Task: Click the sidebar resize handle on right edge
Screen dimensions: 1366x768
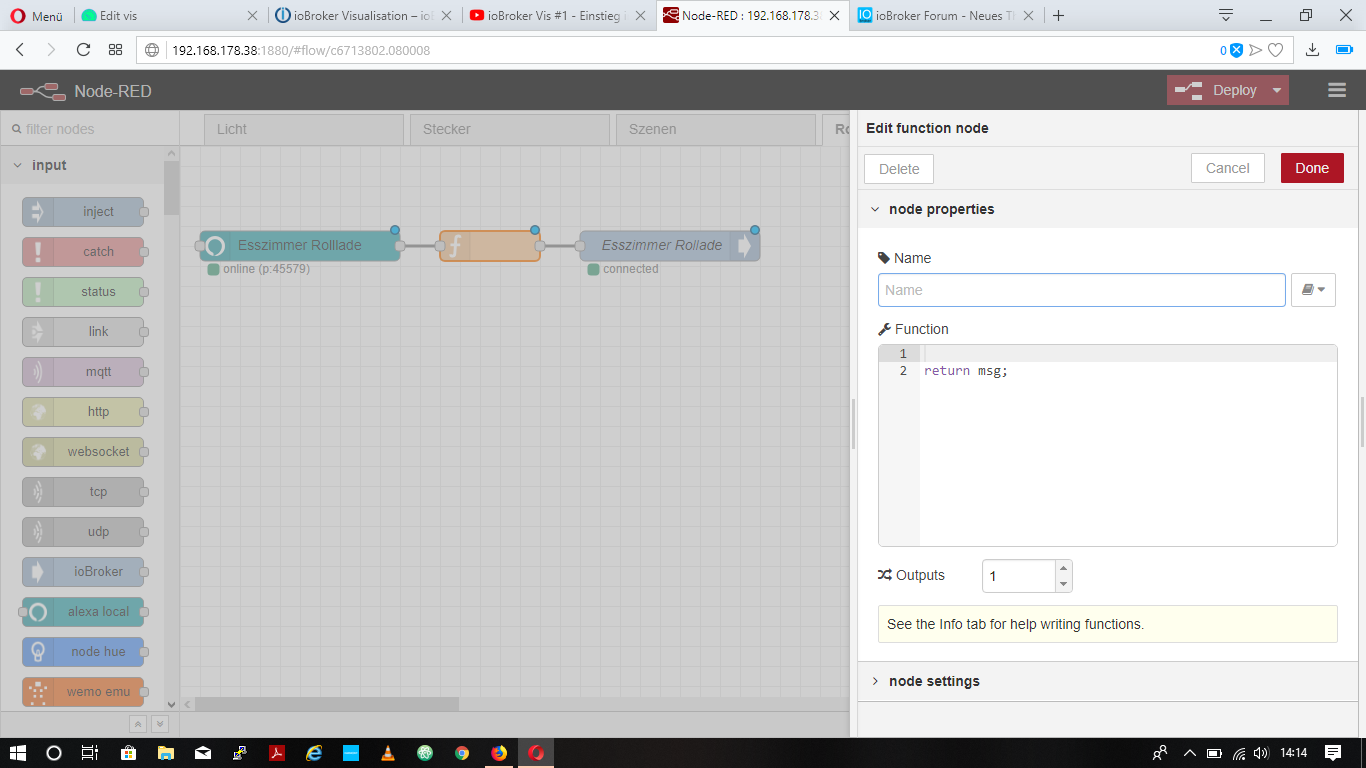Action: 1362,420
